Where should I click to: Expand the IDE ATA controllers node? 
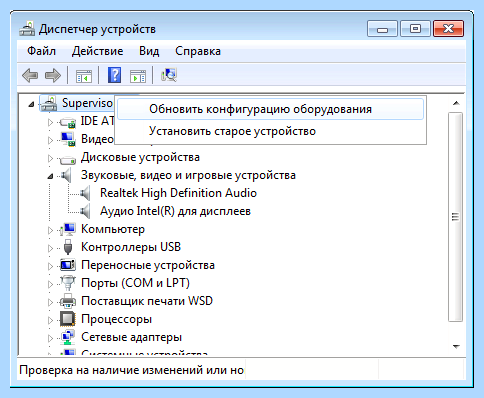(50, 122)
